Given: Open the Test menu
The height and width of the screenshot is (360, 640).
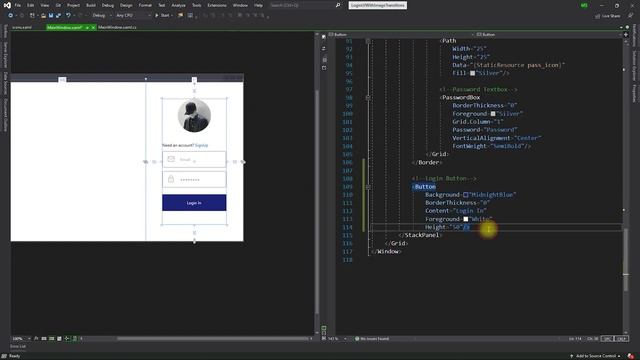Looking at the screenshot, I should [x=162, y=5].
